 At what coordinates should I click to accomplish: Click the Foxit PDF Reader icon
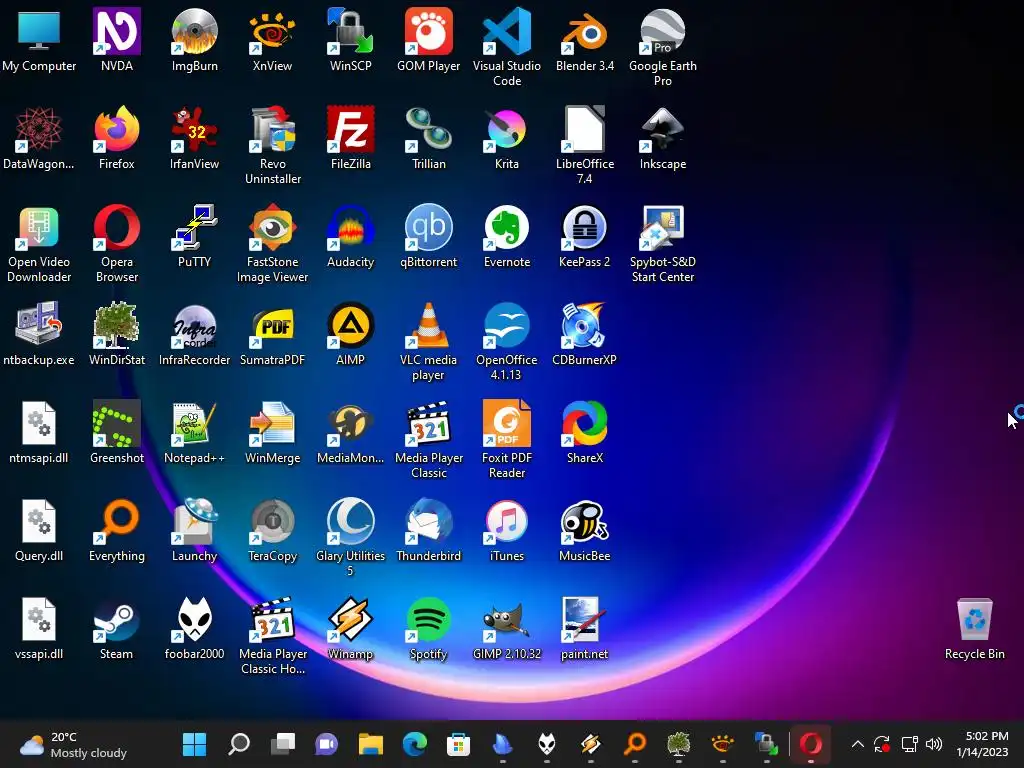(x=507, y=423)
